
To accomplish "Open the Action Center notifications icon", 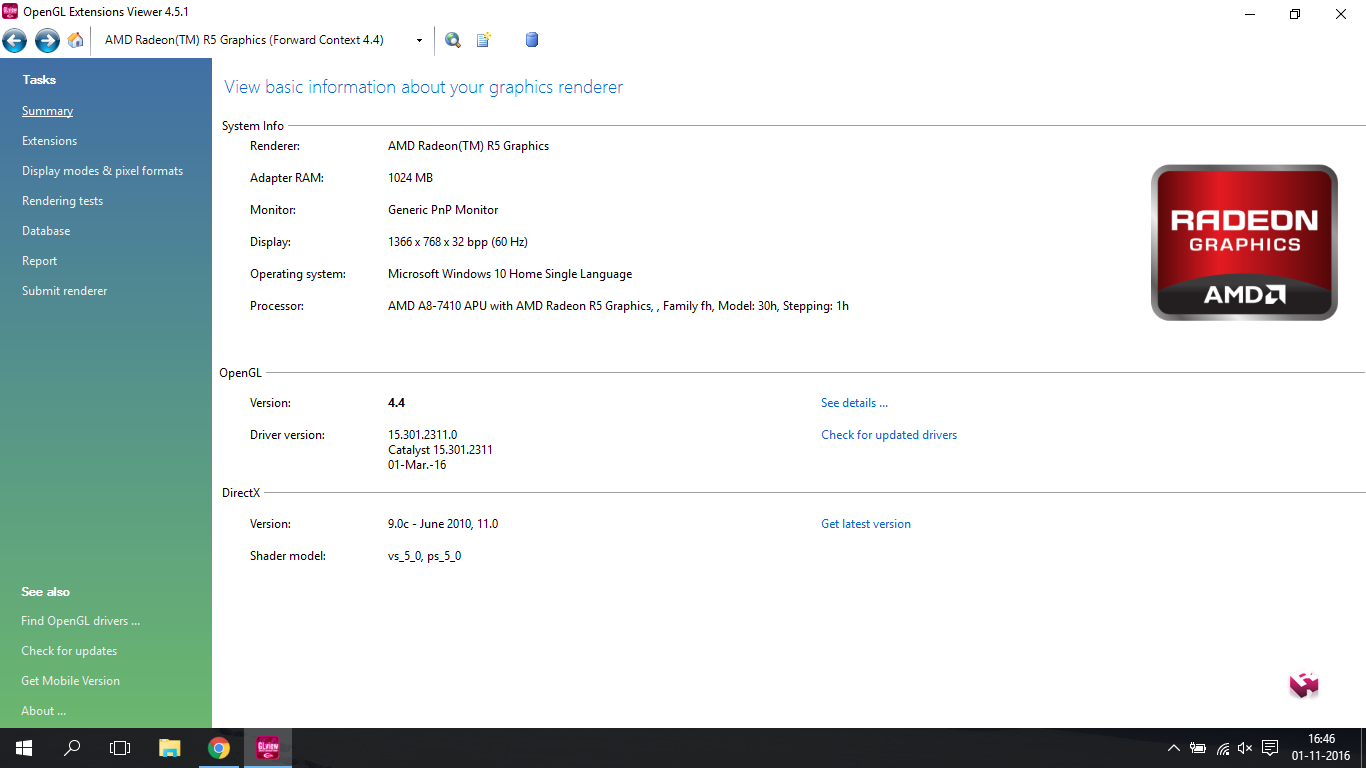I will 1270,748.
